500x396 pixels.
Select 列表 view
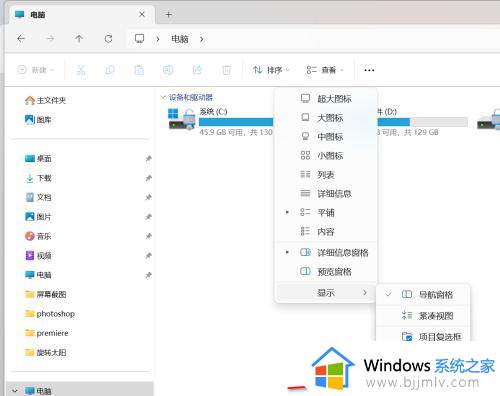click(326, 175)
